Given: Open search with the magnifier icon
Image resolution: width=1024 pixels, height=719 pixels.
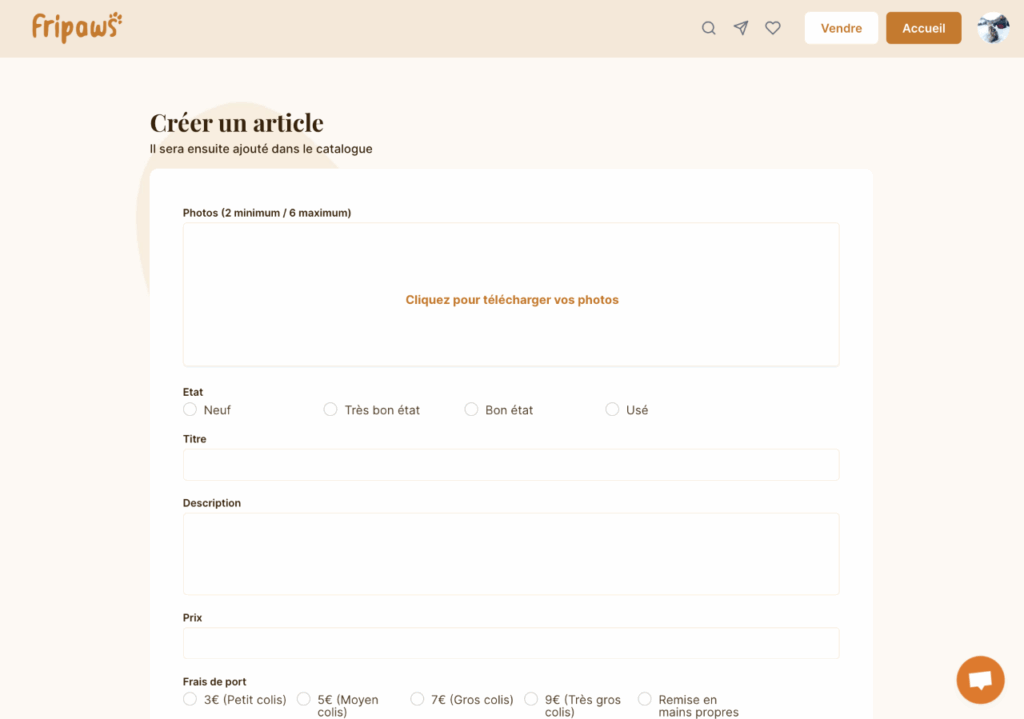Looking at the screenshot, I should (708, 28).
